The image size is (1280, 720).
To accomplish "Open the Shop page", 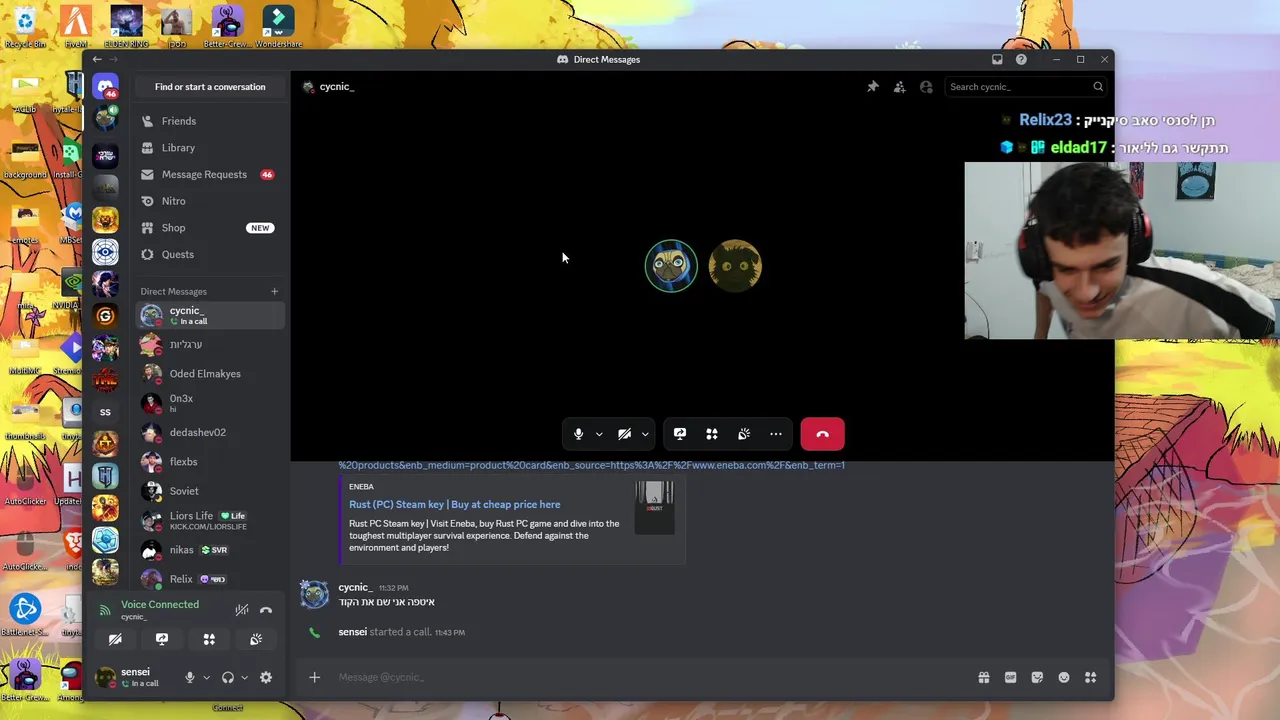I will [x=210, y=228].
